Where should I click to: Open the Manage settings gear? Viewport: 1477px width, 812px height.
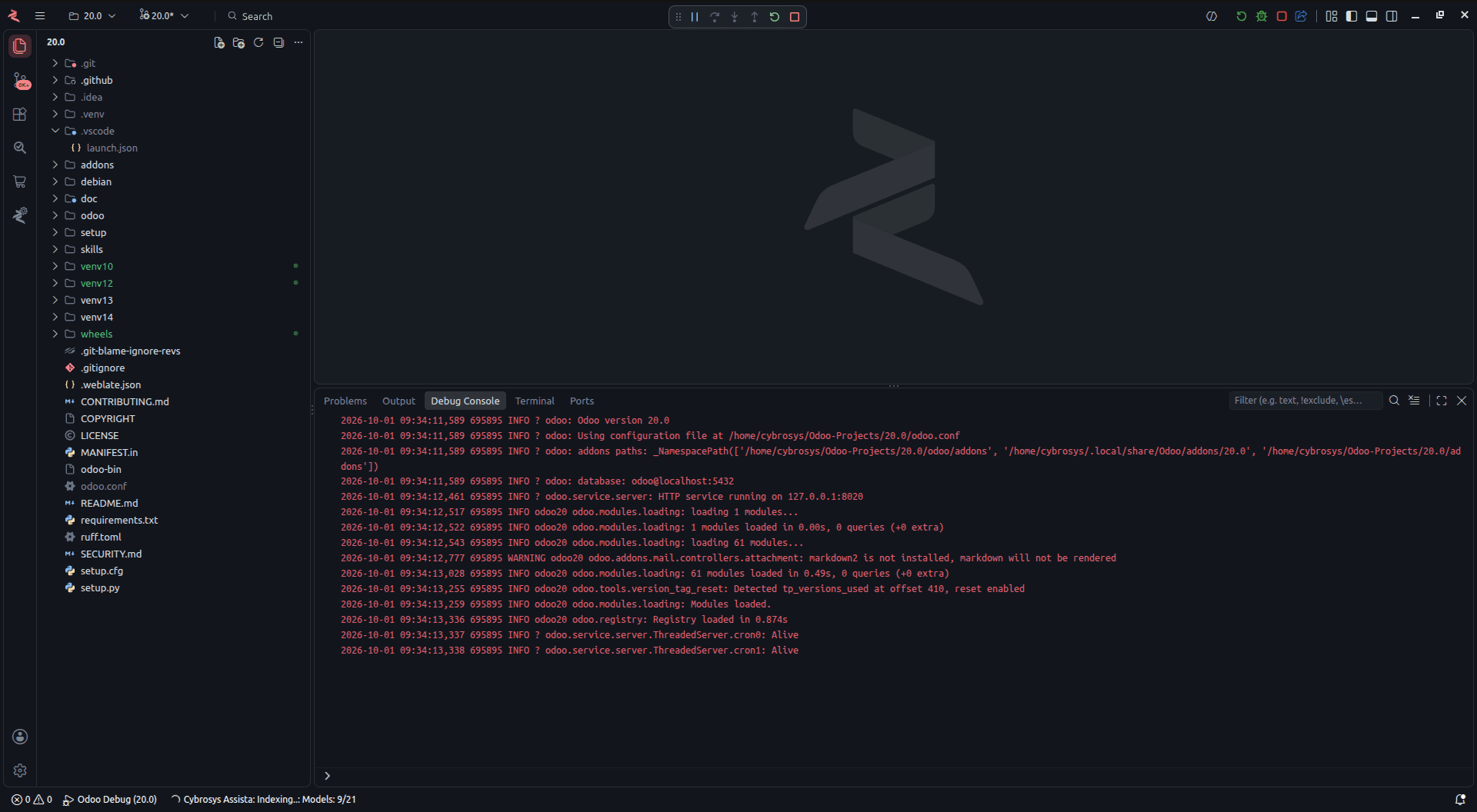(x=20, y=770)
